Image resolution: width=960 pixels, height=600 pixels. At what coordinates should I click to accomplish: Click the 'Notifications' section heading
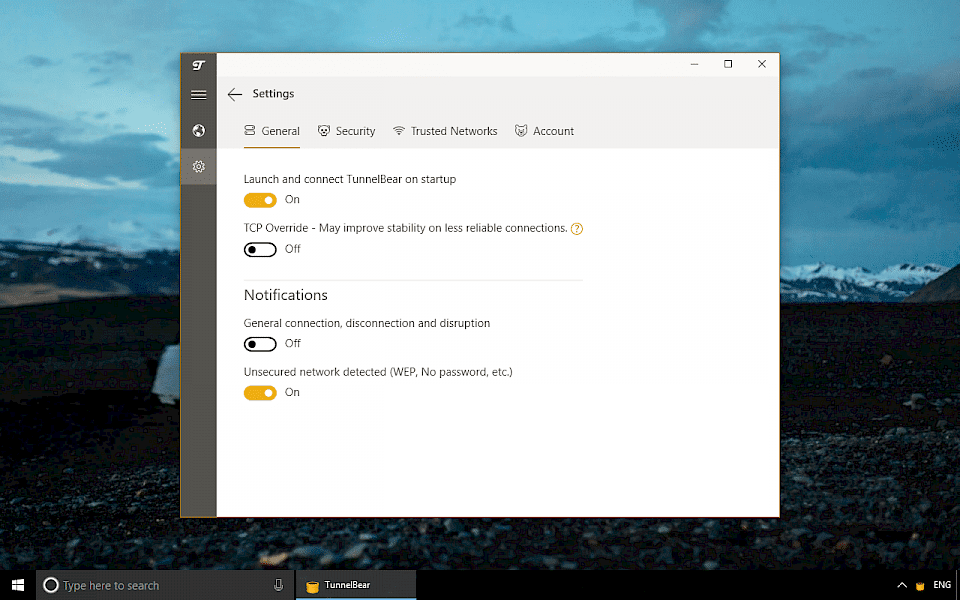pyautogui.click(x=286, y=295)
